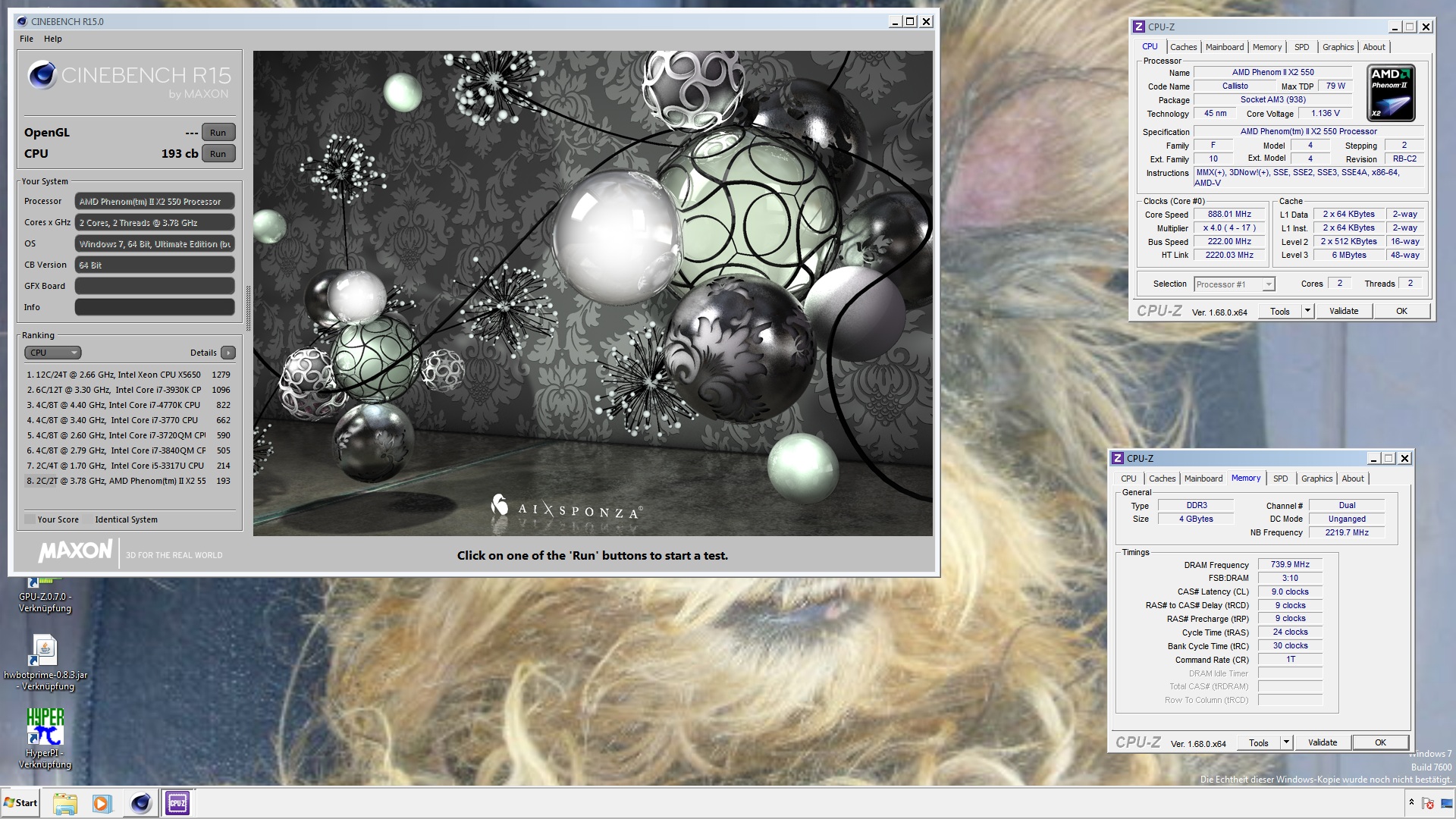Open Windows Media Player from the taskbar

click(102, 803)
